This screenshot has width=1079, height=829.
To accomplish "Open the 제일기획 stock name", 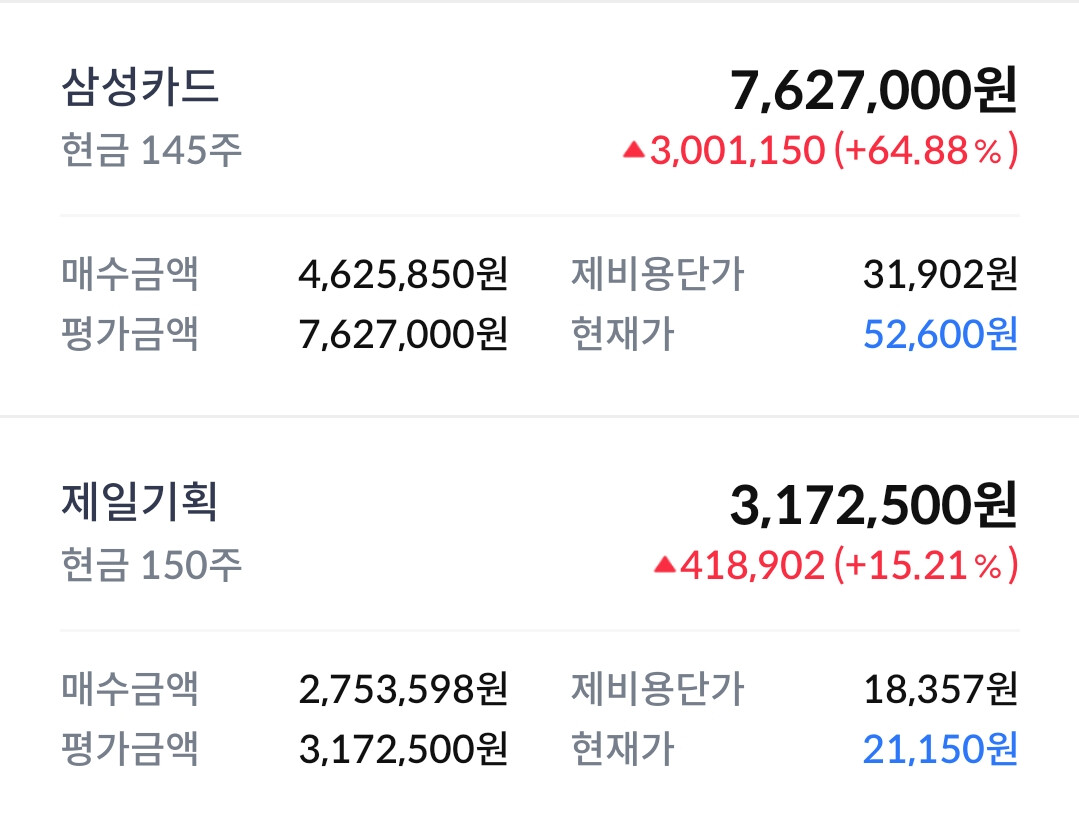I will (139, 502).
